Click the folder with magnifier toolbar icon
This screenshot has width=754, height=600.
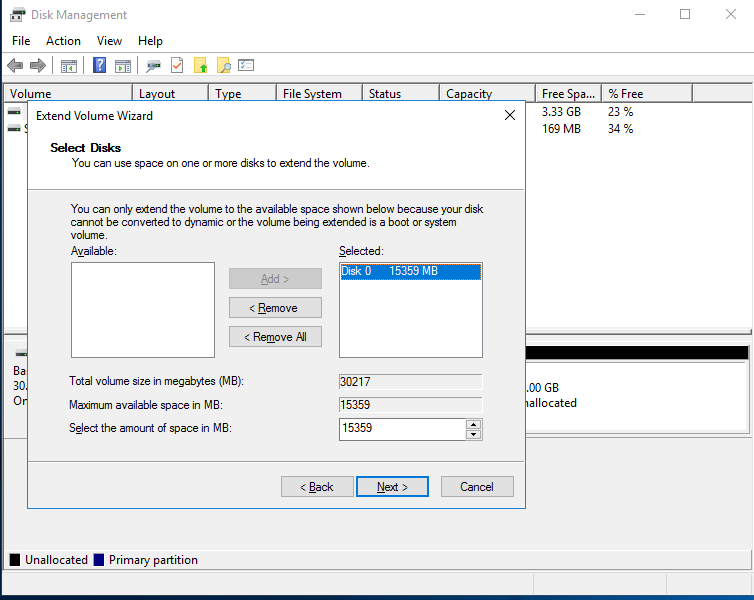224,66
